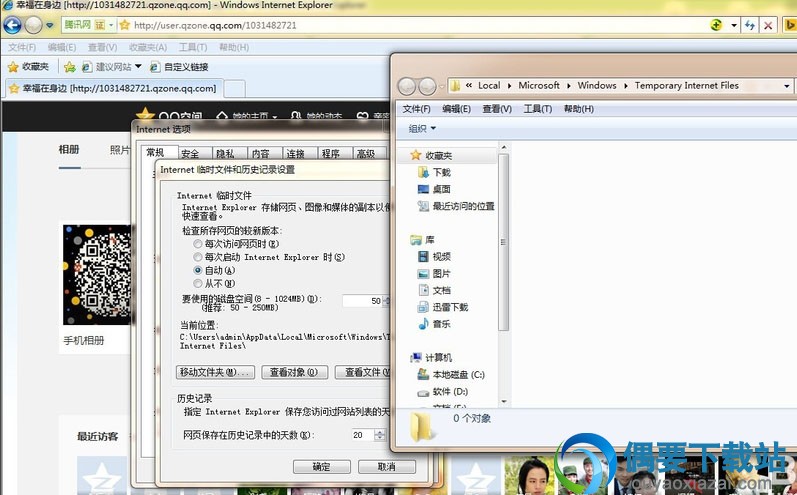Image resolution: width=797 pixels, height=495 pixels.
Task: Open IE 工具(T) menu
Action: pyautogui.click(x=193, y=47)
